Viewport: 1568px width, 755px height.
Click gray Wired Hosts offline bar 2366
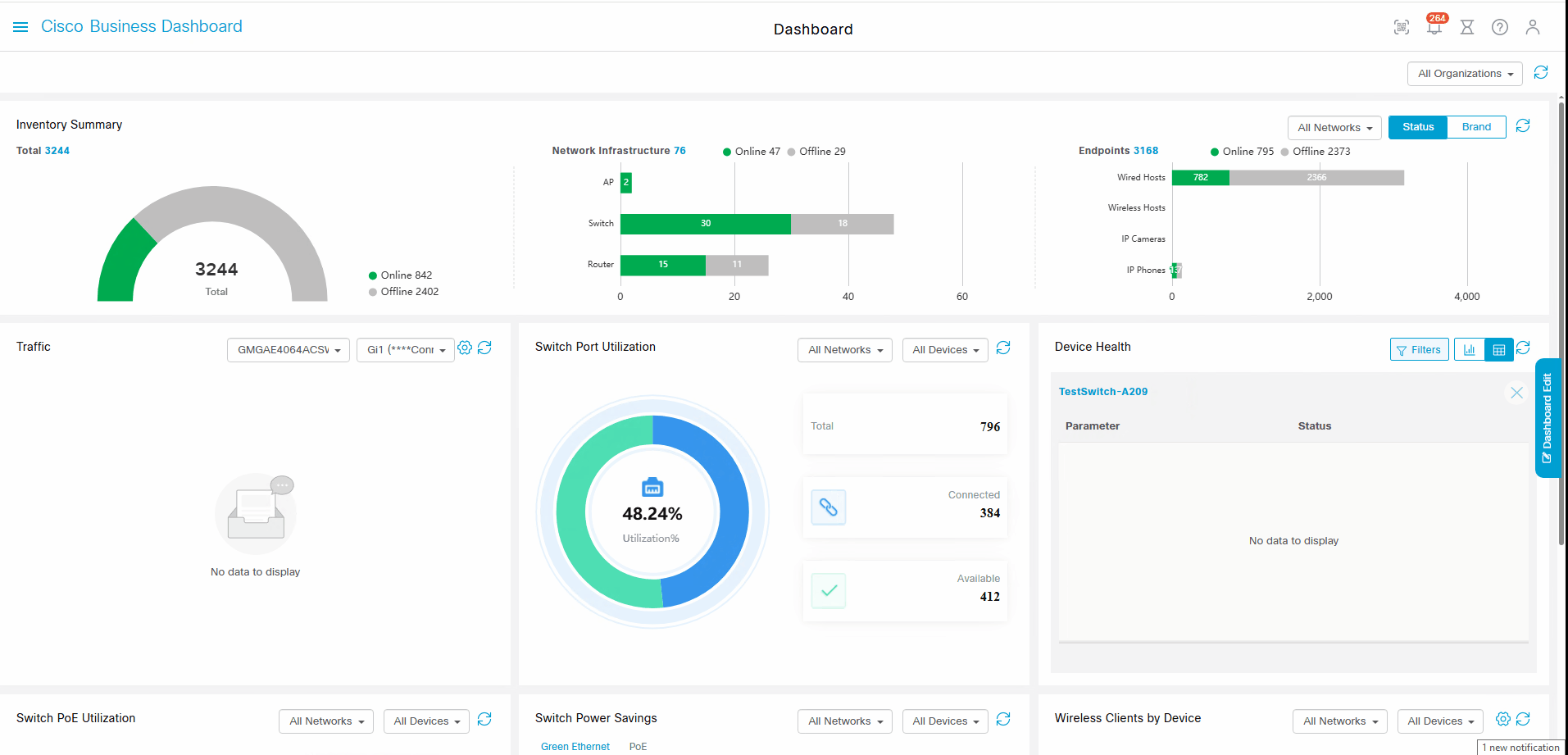[1316, 178]
